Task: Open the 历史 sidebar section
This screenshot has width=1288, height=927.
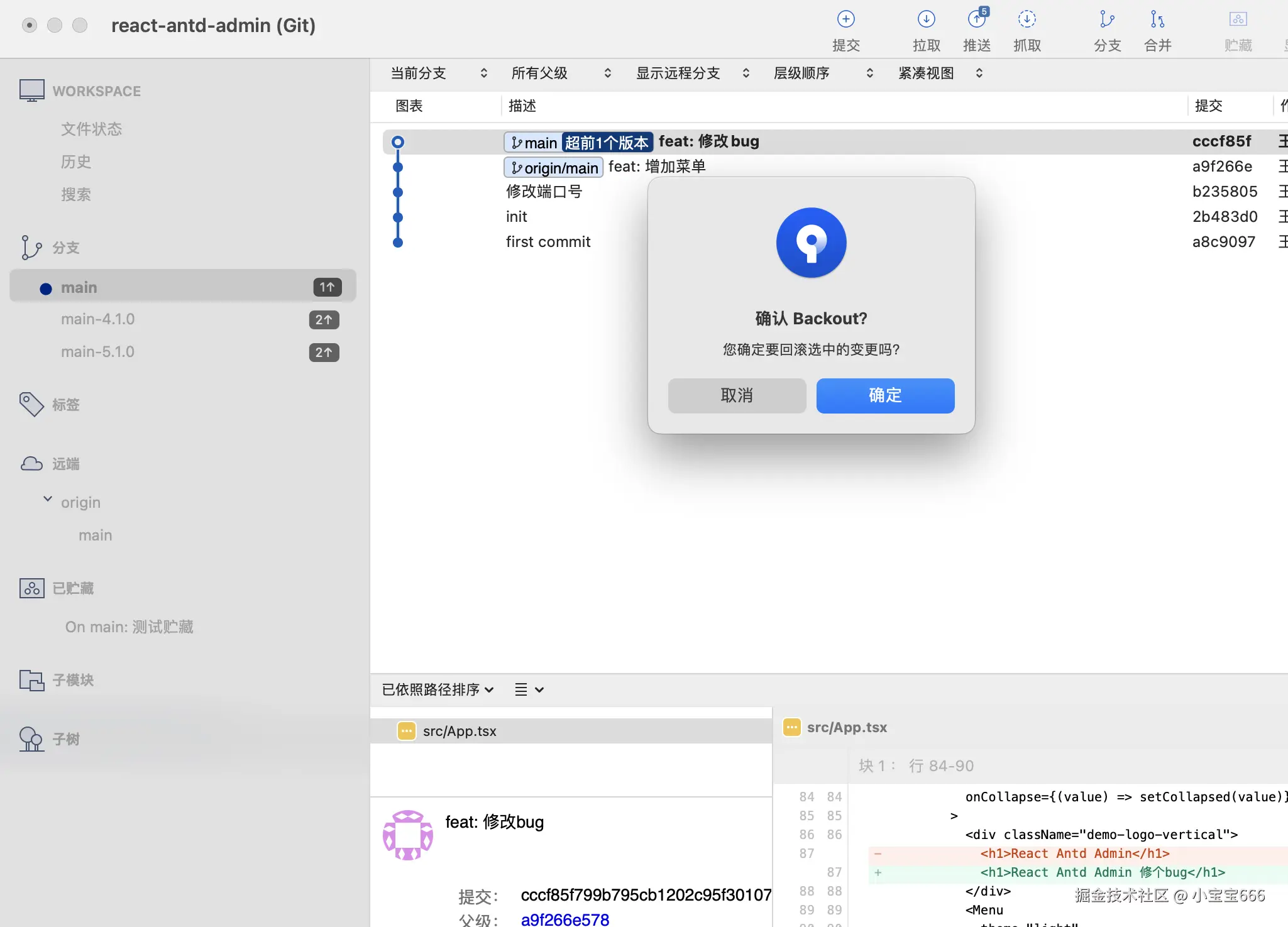Action: tap(75, 161)
